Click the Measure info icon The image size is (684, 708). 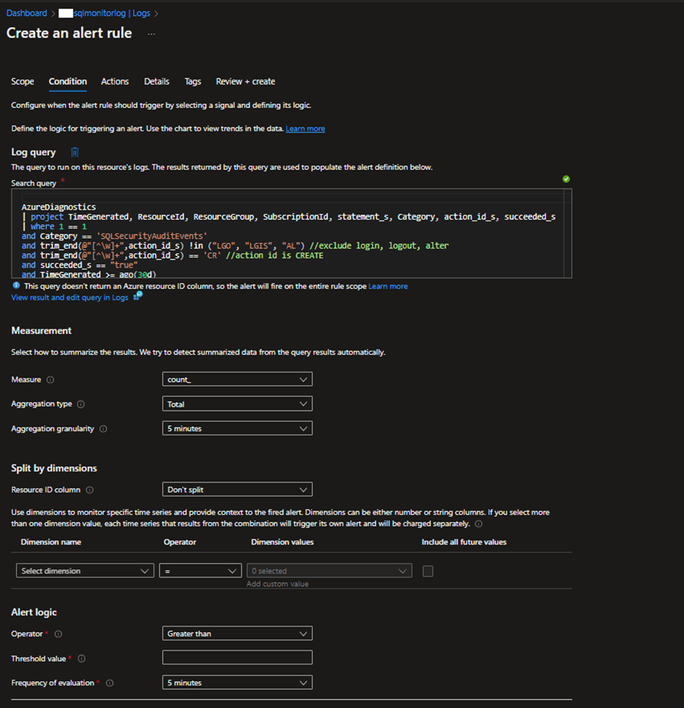(x=51, y=380)
